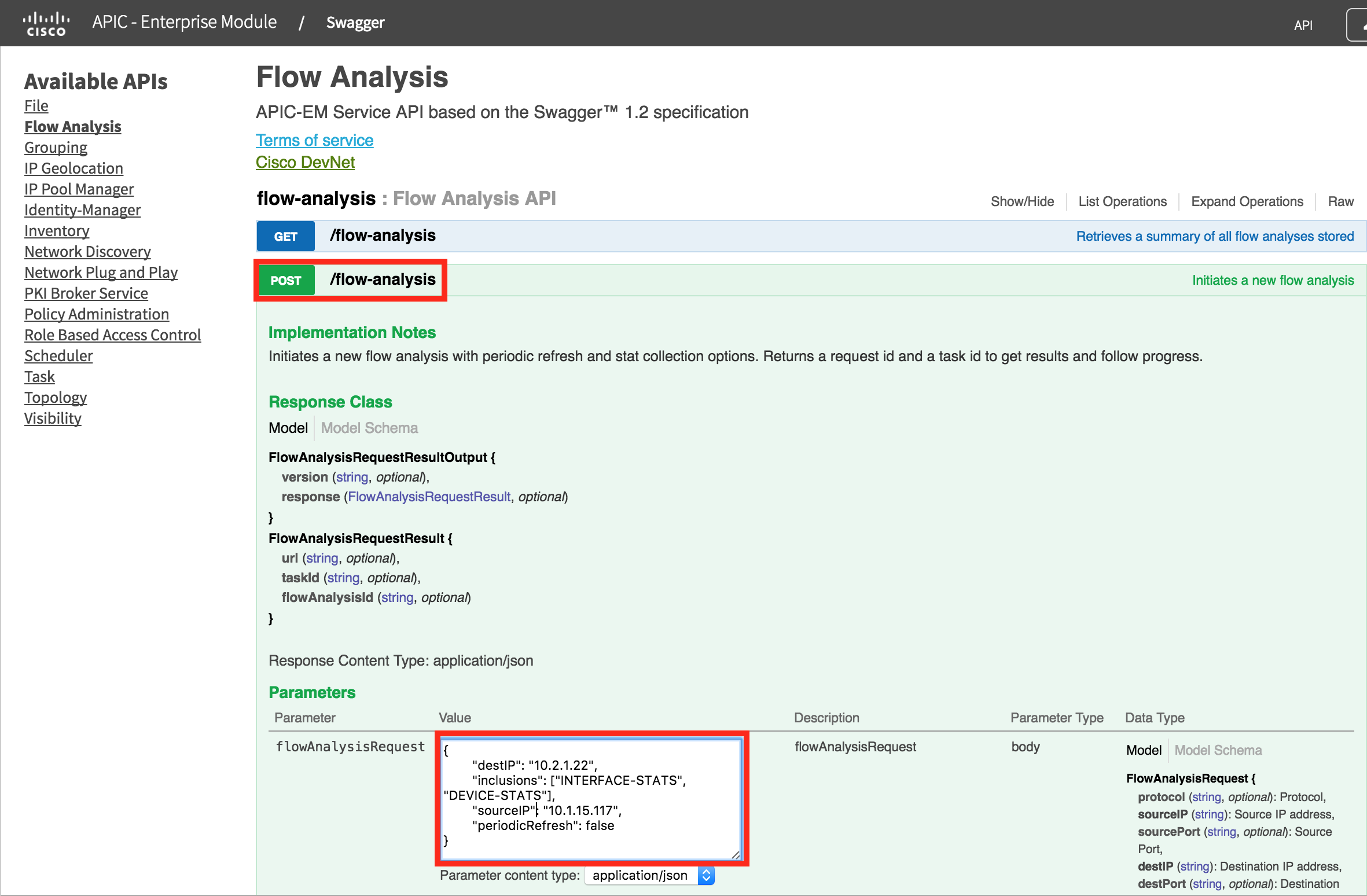Open the Topology API link
Image resolution: width=1367 pixels, height=896 pixels.
click(56, 398)
